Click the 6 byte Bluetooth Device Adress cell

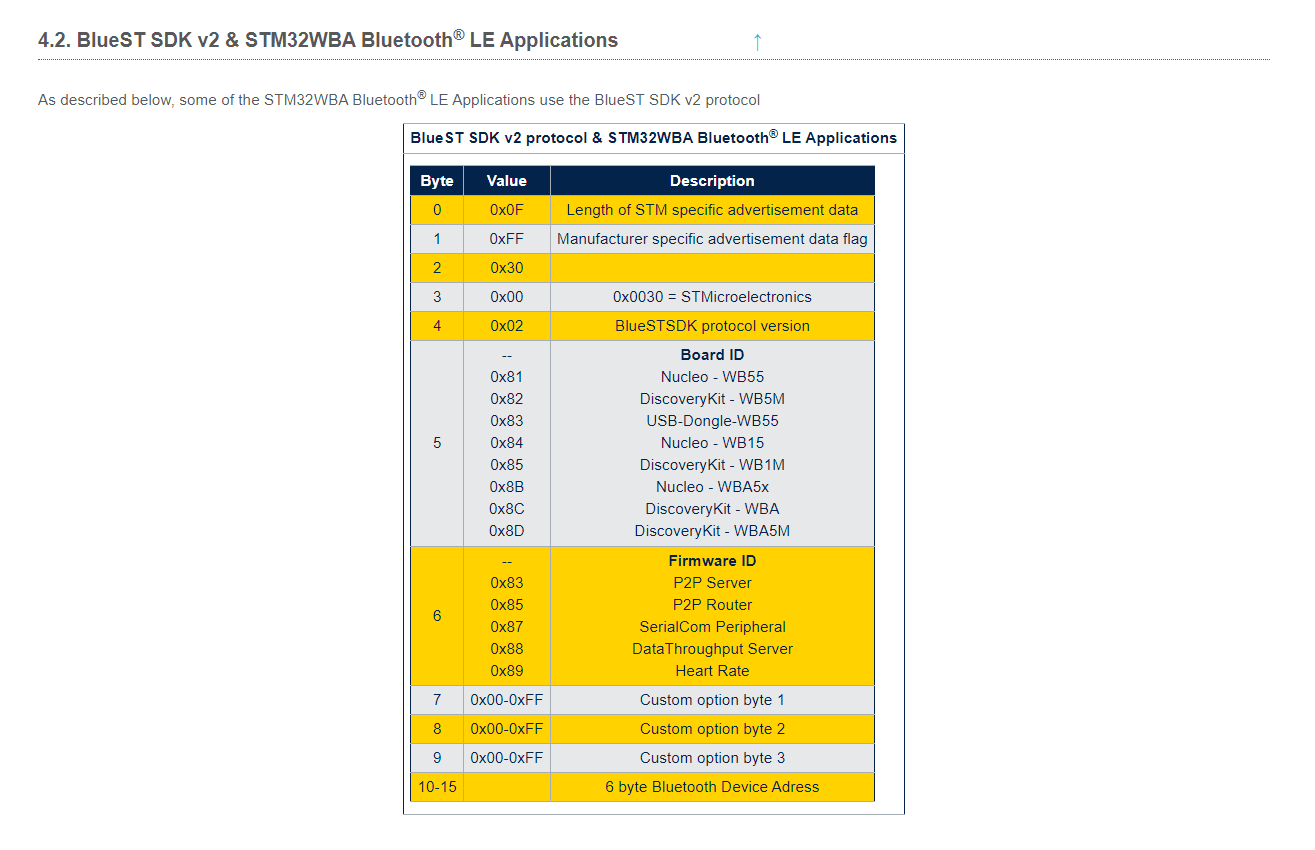click(x=712, y=786)
